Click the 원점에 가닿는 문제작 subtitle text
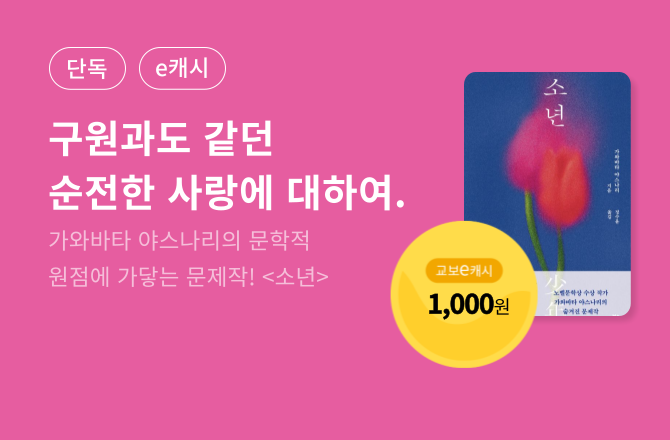This screenshot has height=440, width=670. pos(152,276)
